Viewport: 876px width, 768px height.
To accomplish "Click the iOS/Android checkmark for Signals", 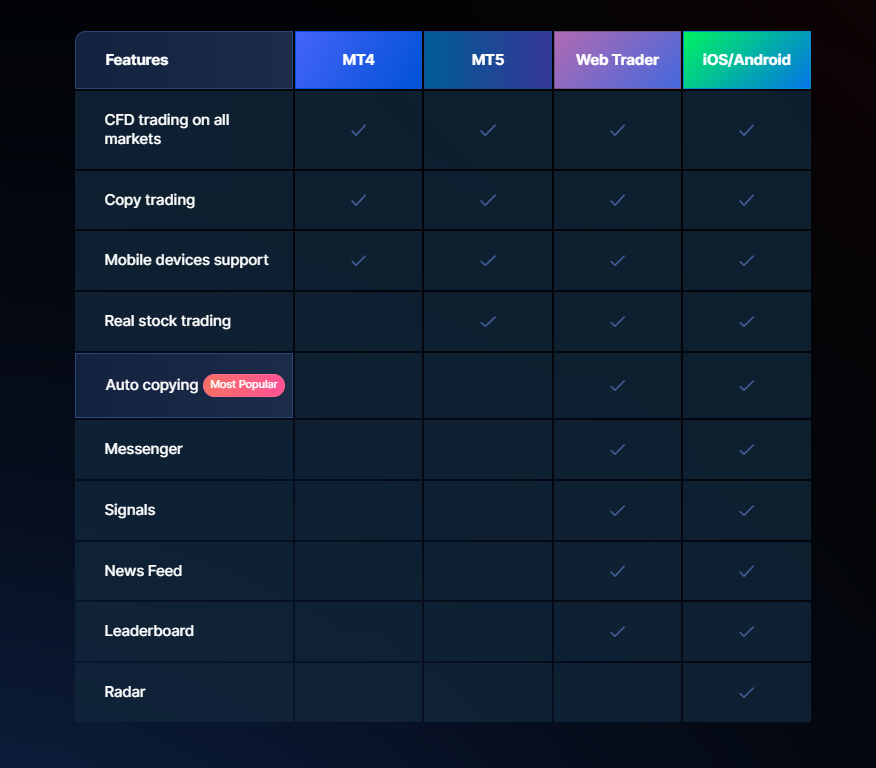I will pos(746,510).
